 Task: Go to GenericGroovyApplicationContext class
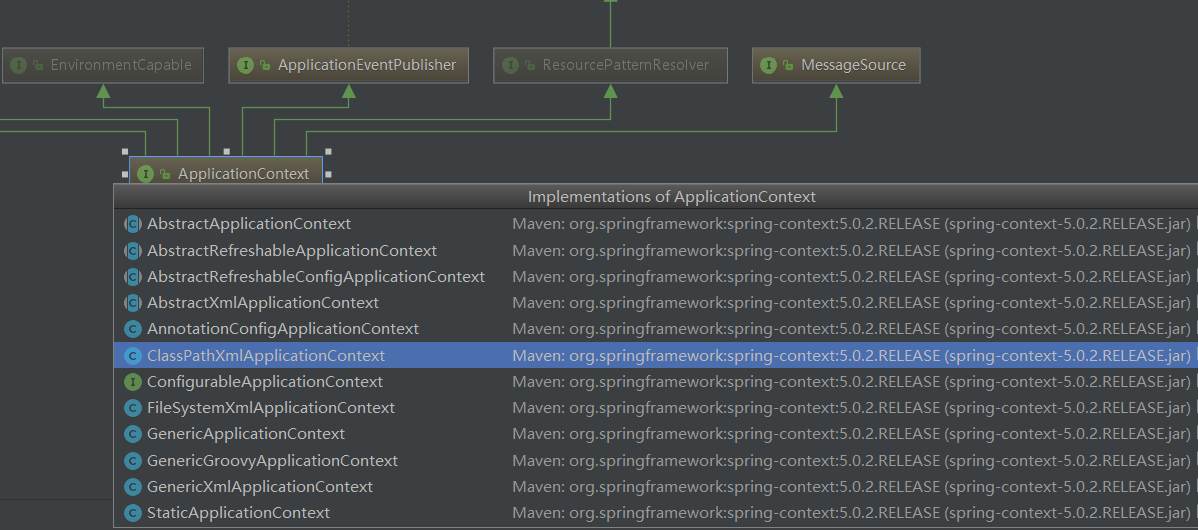272,461
